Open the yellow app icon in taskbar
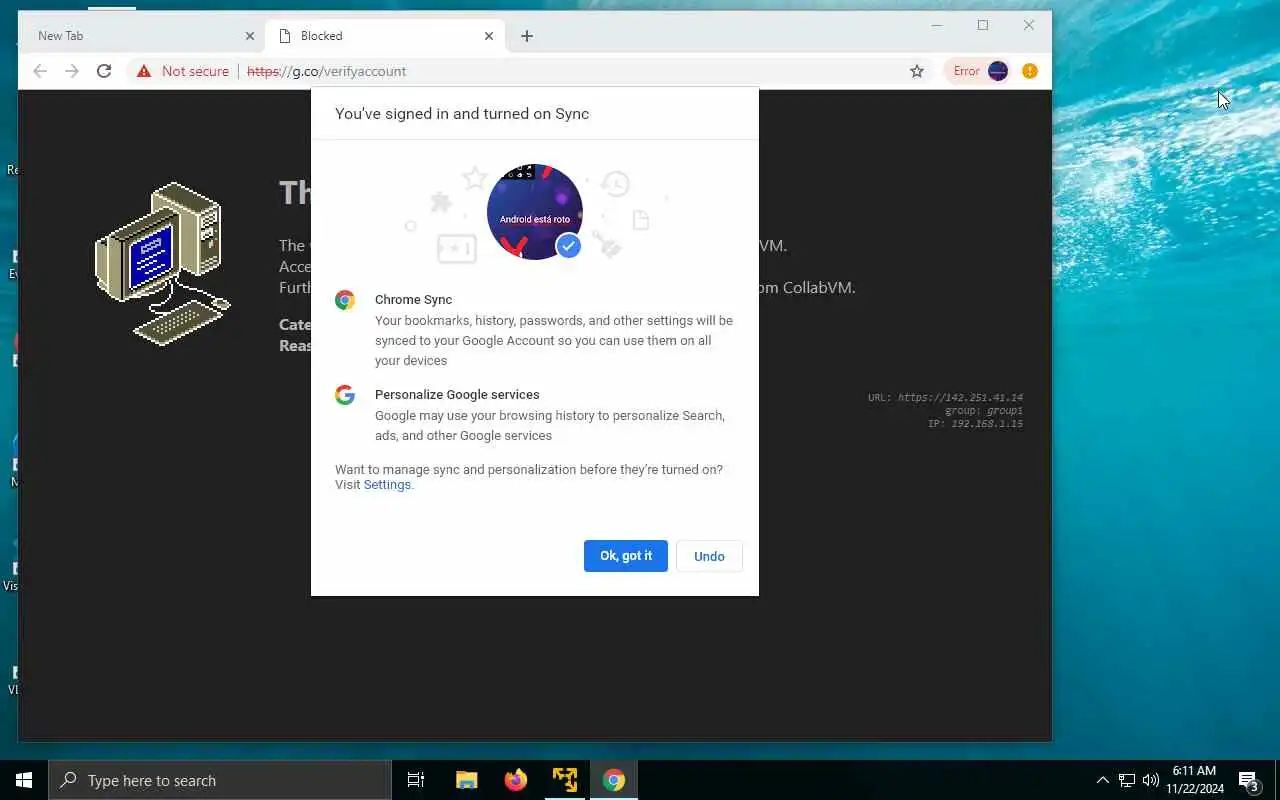1280x800 pixels. point(565,780)
